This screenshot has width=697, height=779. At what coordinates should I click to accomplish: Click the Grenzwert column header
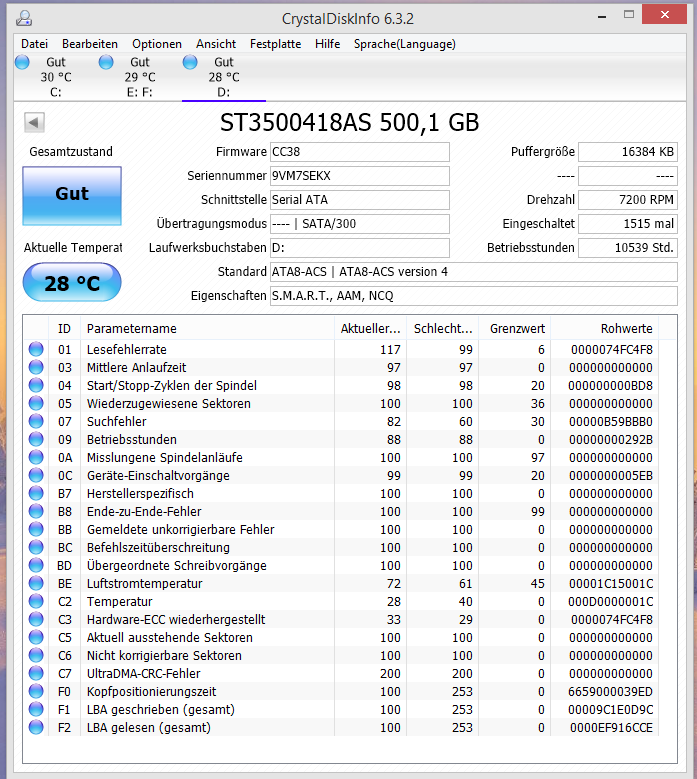coord(515,328)
